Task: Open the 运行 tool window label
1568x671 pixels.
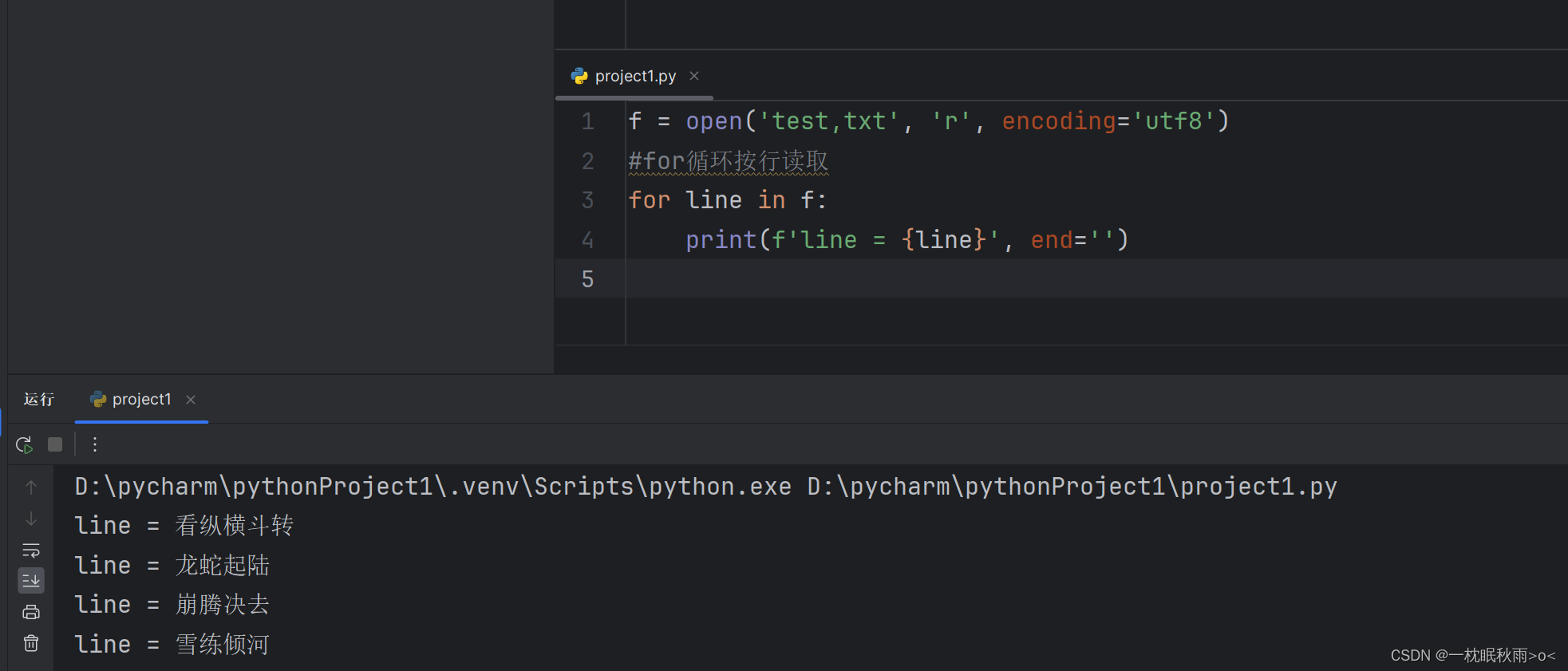Action: tap(39, 399)
